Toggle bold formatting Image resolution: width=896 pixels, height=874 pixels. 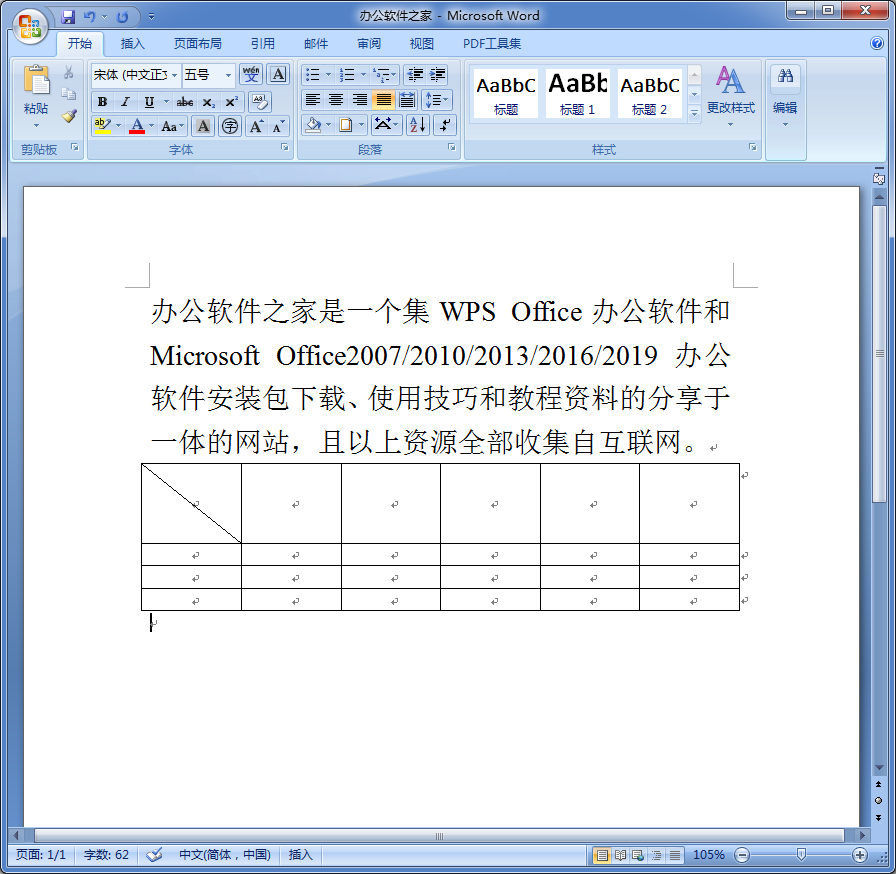click(x=102, y=102)
